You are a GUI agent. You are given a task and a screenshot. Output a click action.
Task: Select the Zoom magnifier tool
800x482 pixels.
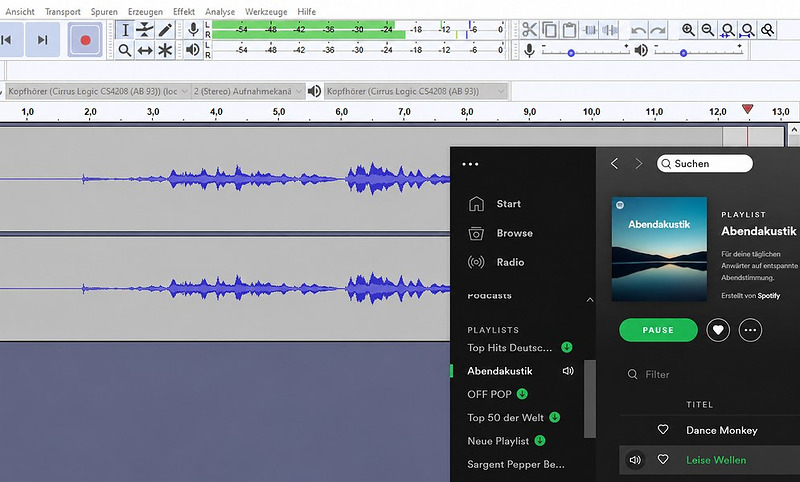point(125,50)
